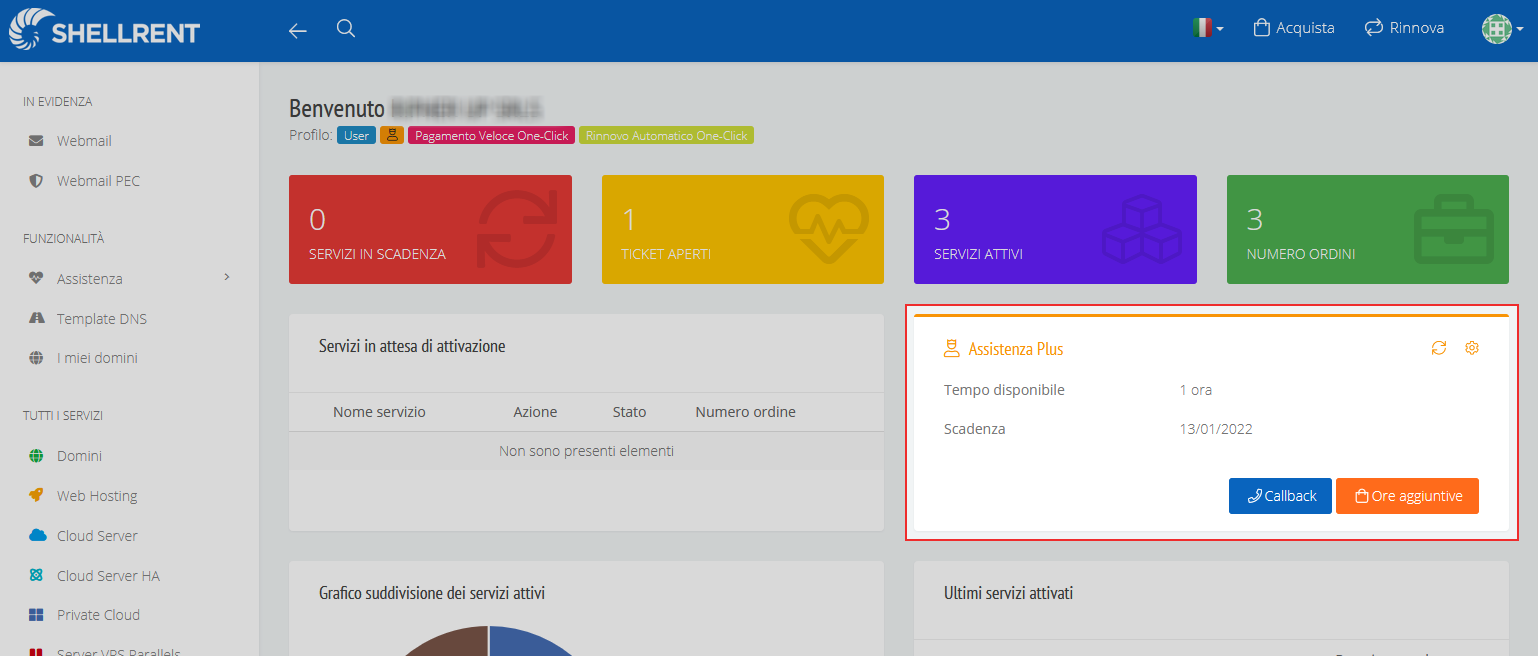Open I miei domini in sidebar
This screenshot has width=1538, height=656.
coord(97,358)
